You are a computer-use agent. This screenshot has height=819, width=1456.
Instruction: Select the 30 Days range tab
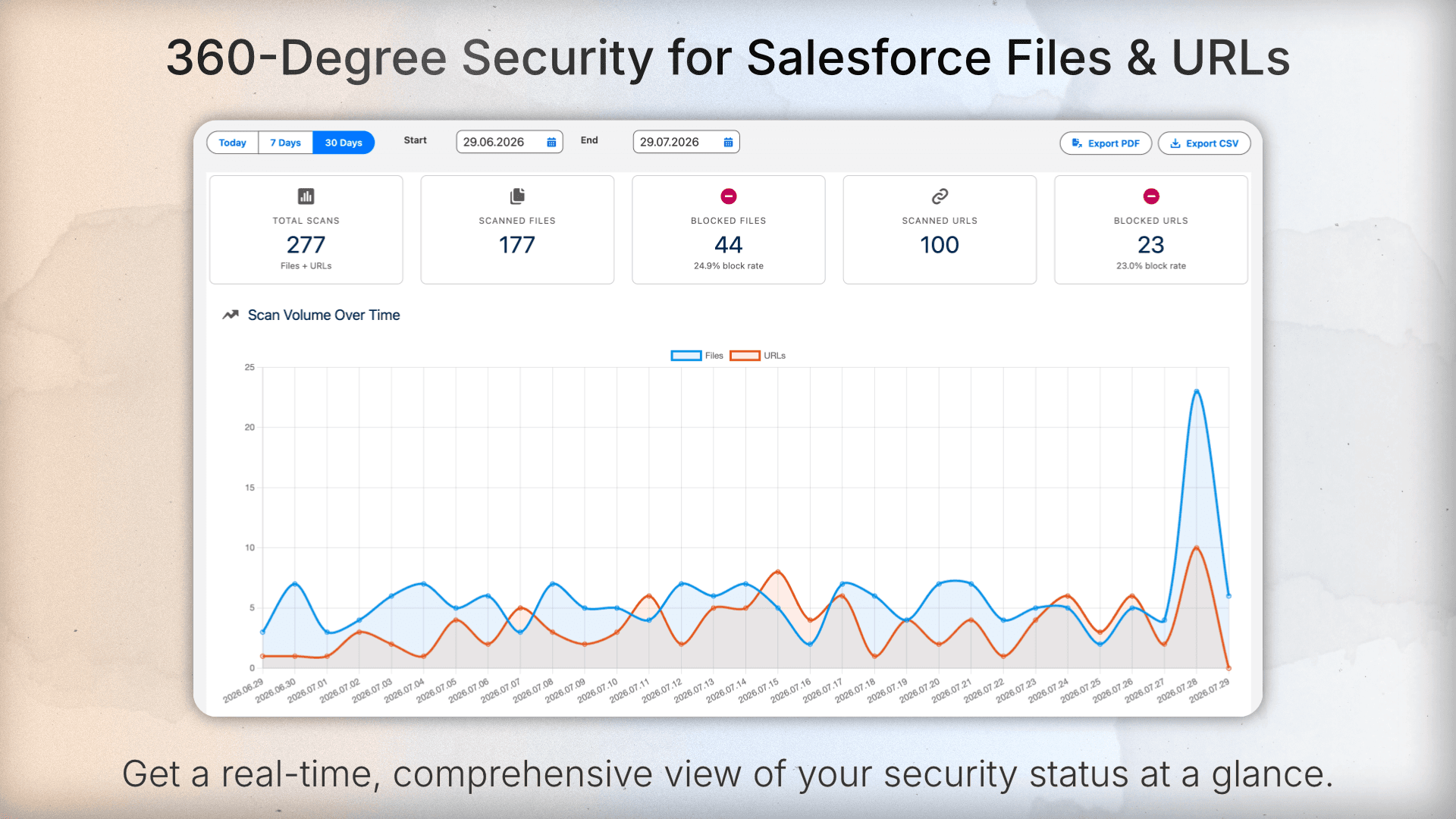pos(344,143)
